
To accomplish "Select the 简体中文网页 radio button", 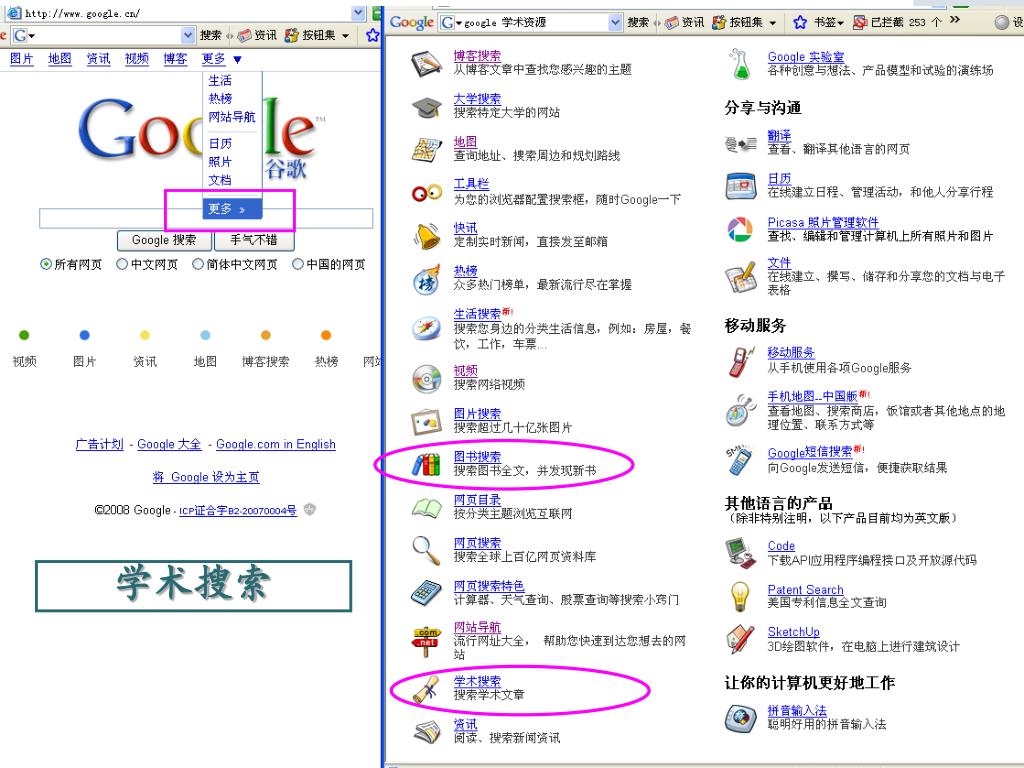I will [198, 264].
